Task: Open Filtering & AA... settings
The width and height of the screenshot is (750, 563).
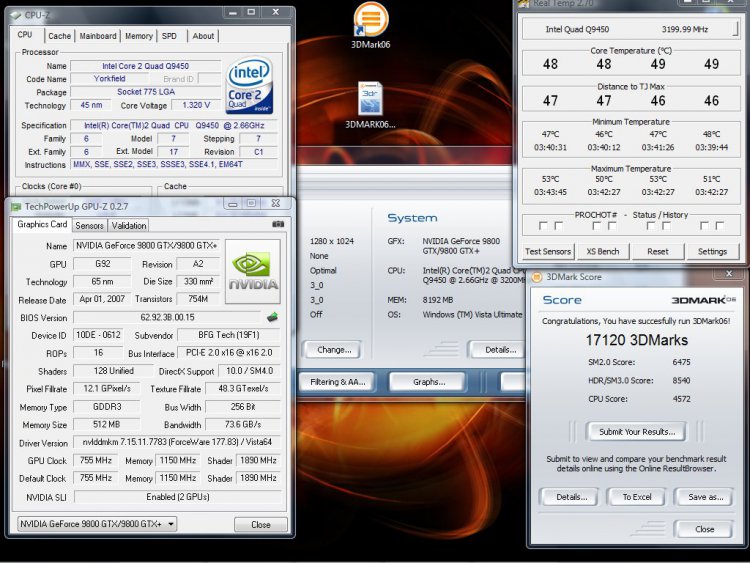Action: (337, 382)
